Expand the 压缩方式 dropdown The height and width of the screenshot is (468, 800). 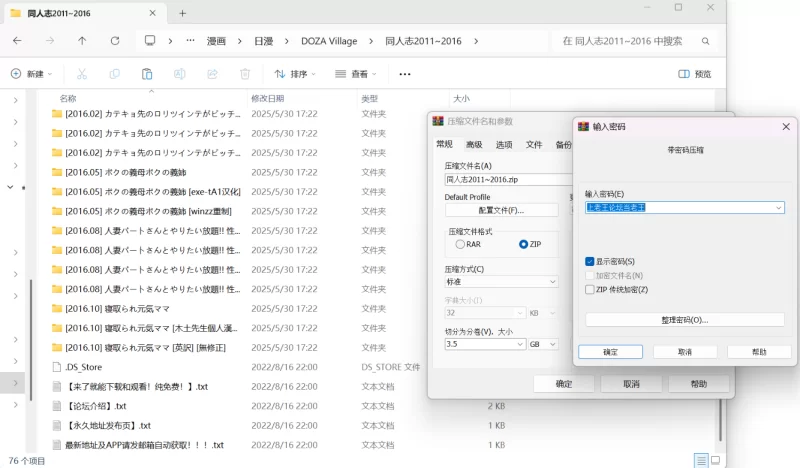[x=552, y=282]
